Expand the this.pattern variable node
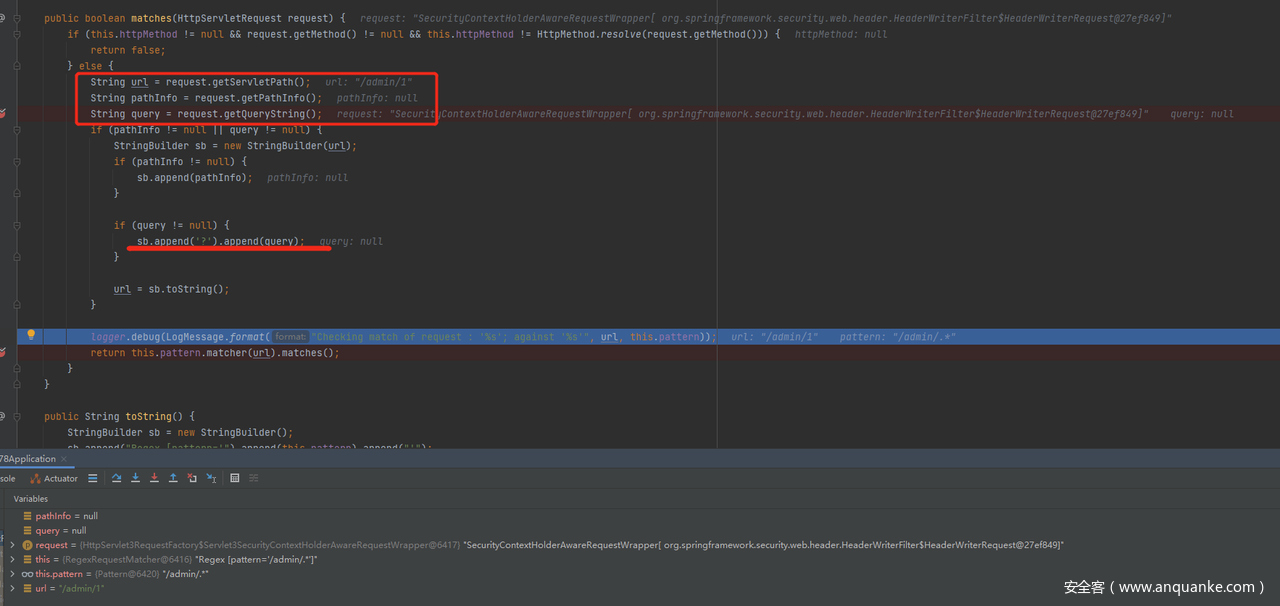Image resolution: width=1280 pixels, height=606 pixels. click(x=12, y=574)
